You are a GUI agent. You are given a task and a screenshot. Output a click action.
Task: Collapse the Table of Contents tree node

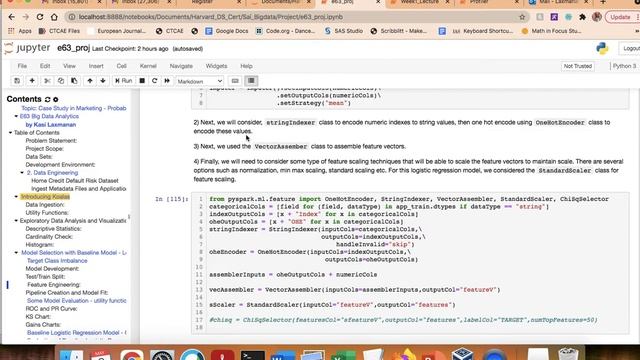[11, 133]
